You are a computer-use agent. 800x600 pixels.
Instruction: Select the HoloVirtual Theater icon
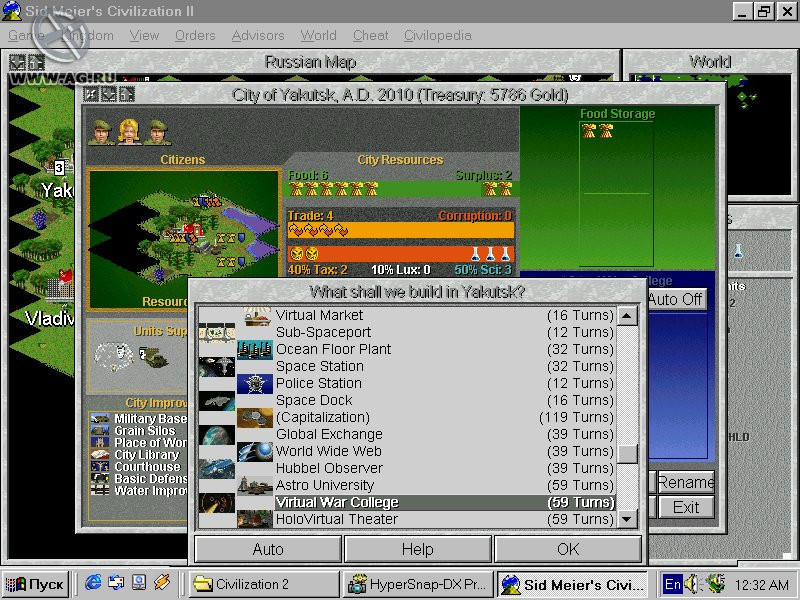click(x=255, y=519)
